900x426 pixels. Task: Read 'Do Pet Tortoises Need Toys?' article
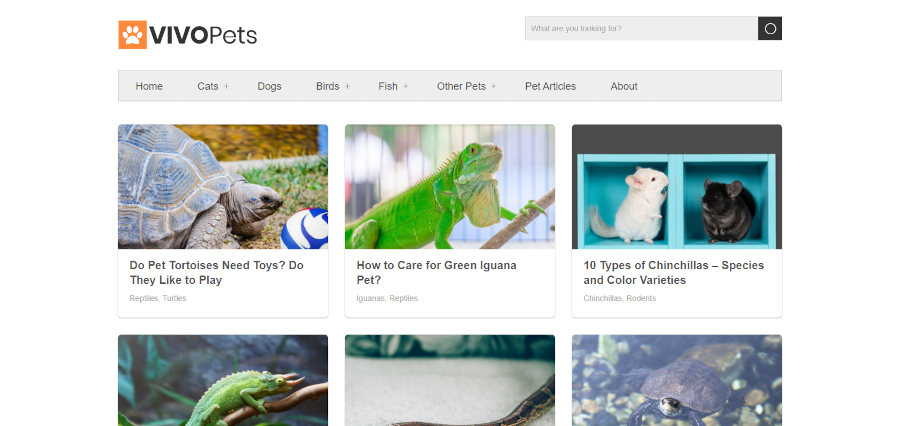point(216,273)
